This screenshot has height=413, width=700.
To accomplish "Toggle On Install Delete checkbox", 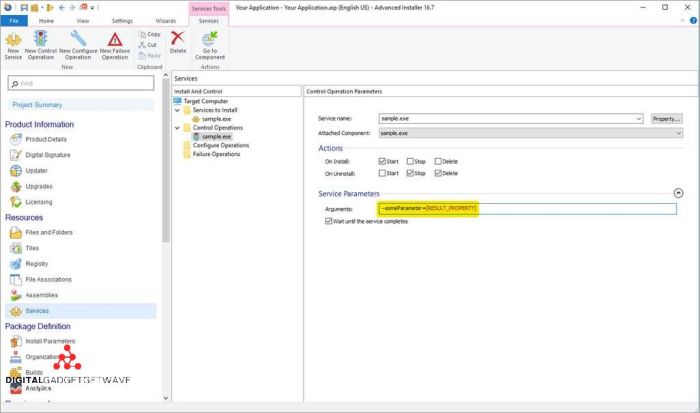I will 438,161.
